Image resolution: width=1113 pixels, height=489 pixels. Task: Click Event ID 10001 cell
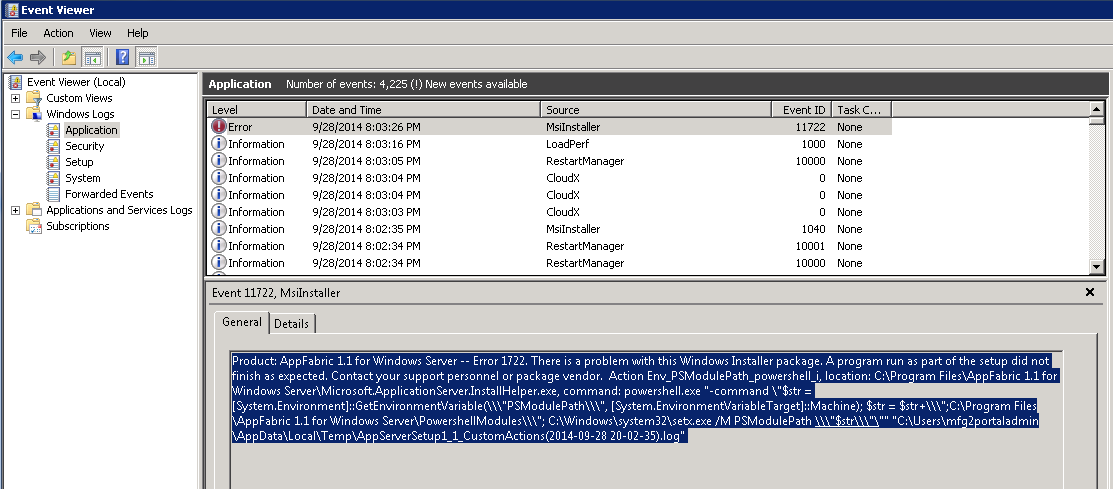point(809,246)
